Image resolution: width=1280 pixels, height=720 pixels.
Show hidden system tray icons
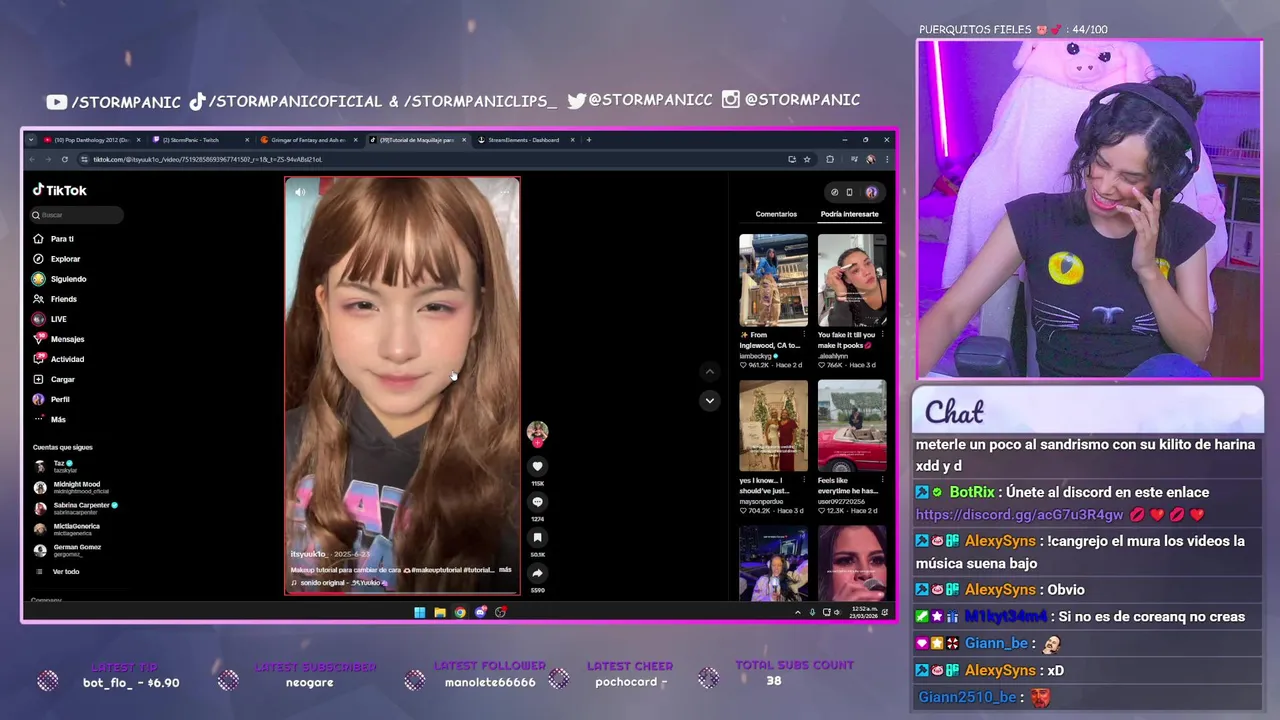pyautogui.click(x=797, y=612)
